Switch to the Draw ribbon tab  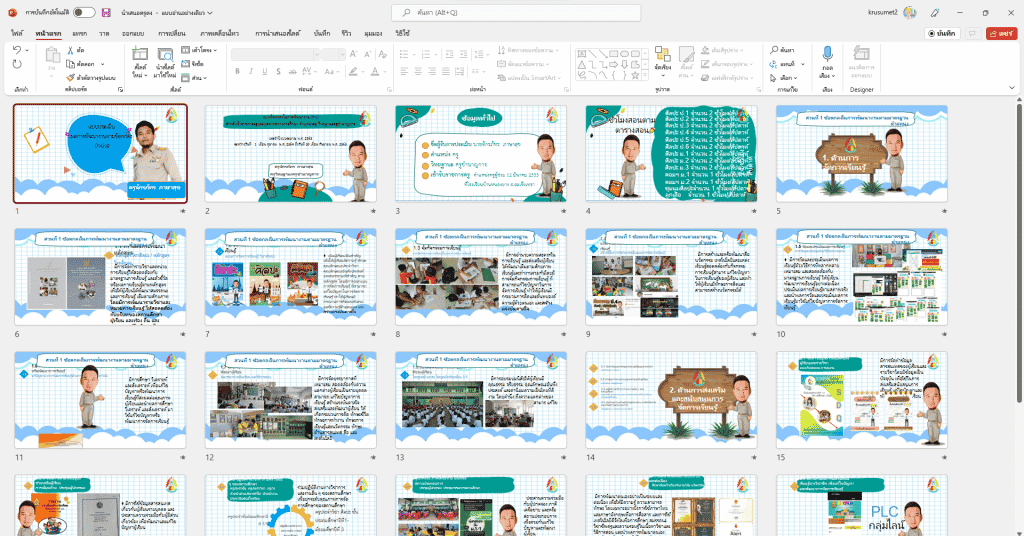pos(104,33)
